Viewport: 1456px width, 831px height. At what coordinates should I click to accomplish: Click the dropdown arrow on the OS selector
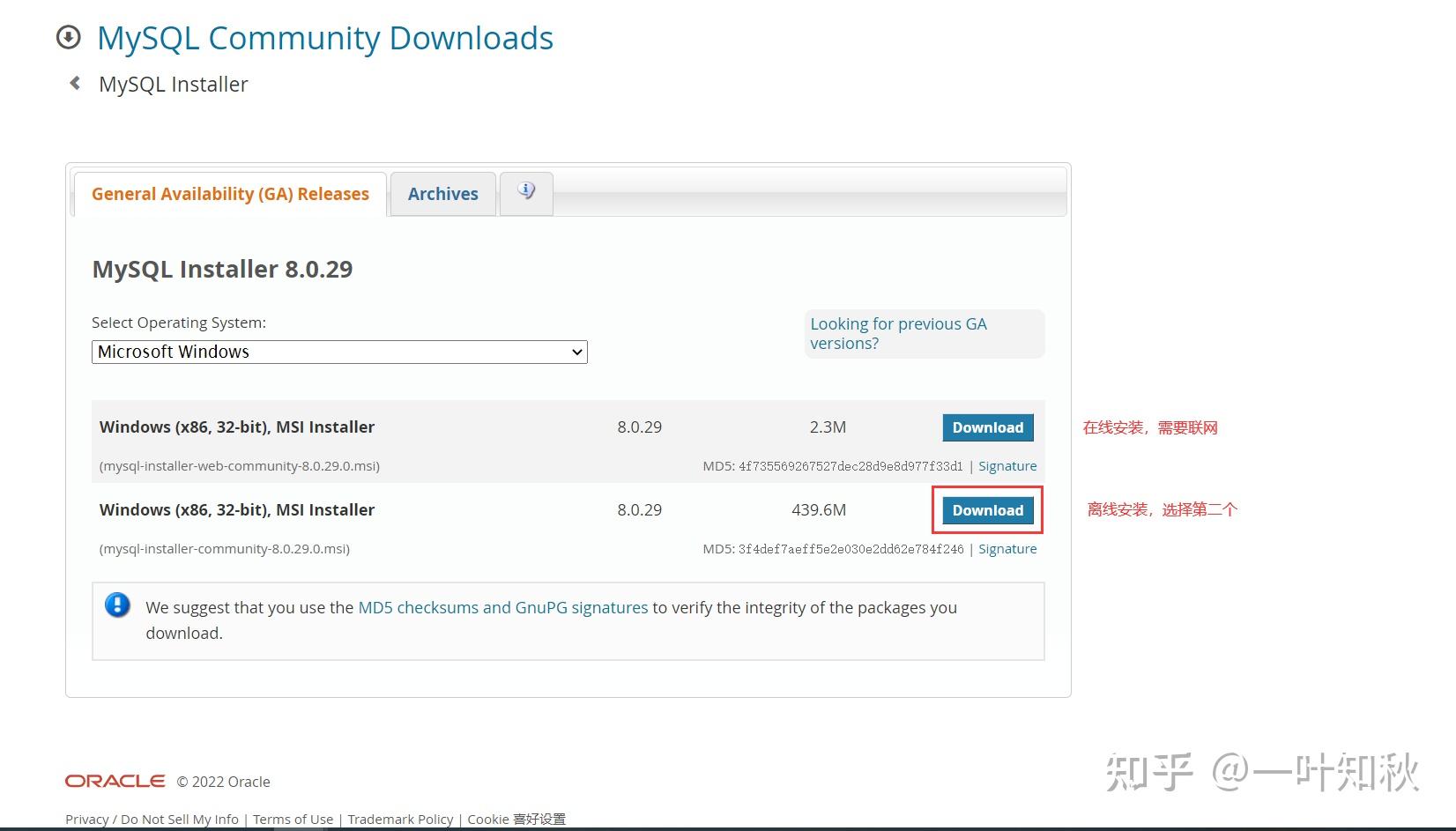point(576,352)
